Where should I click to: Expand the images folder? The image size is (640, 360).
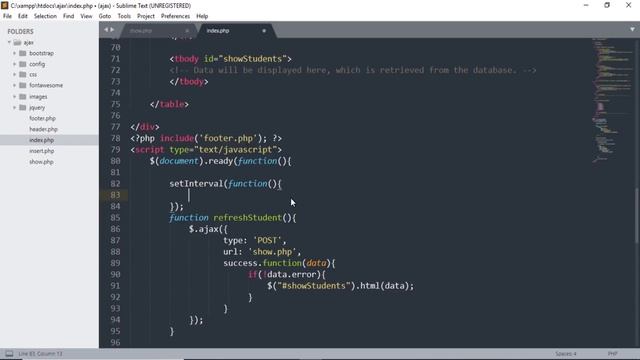click(15, 97)
